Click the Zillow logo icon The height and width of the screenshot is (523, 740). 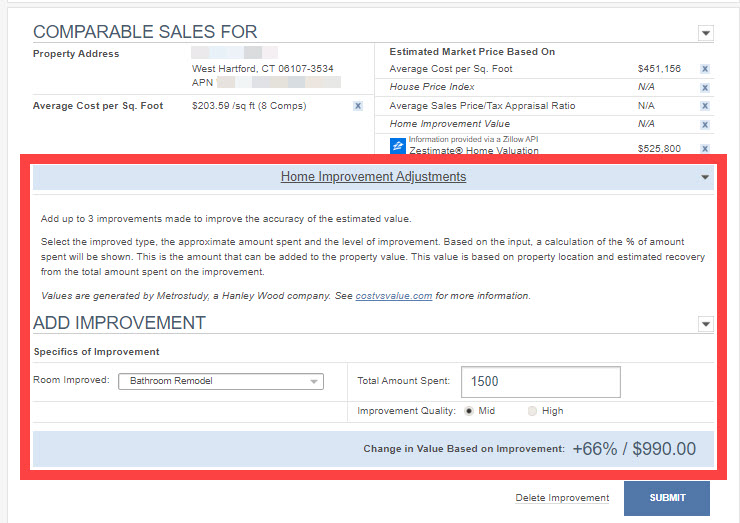point(397,146)
